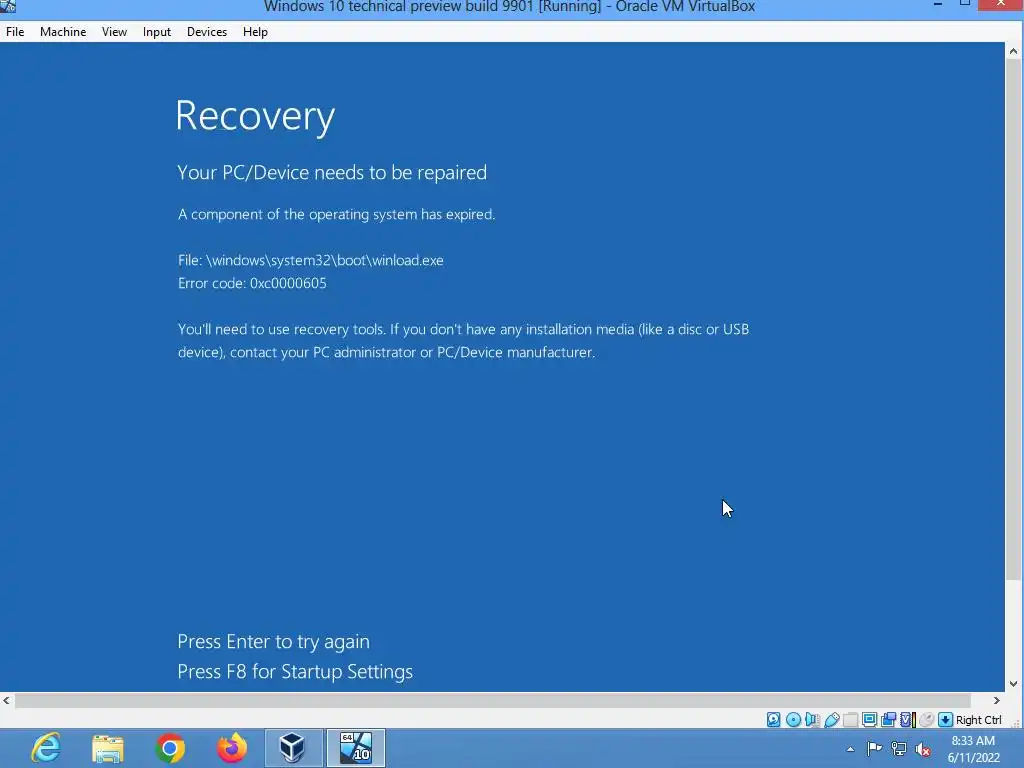Open File Explorer from the taskbar
The width and height of the screenshot is (1024, 768).
click(108, 748)
